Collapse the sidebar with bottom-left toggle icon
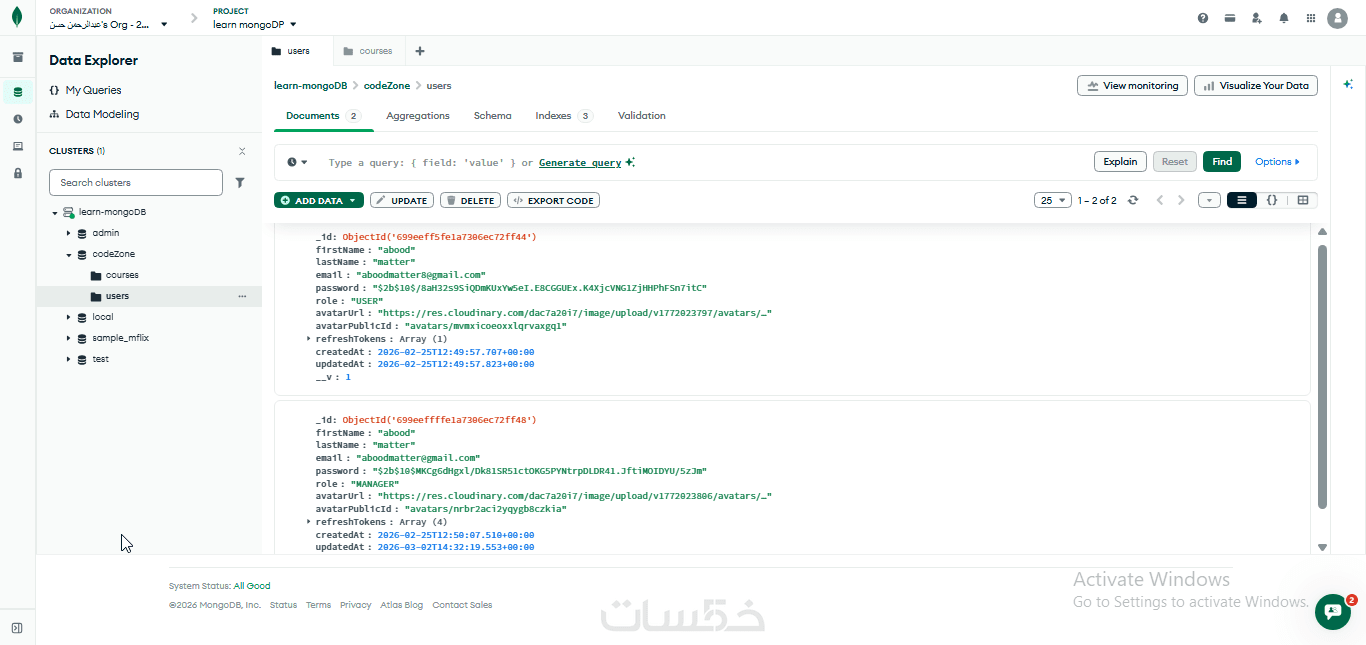 pos(17,628)
